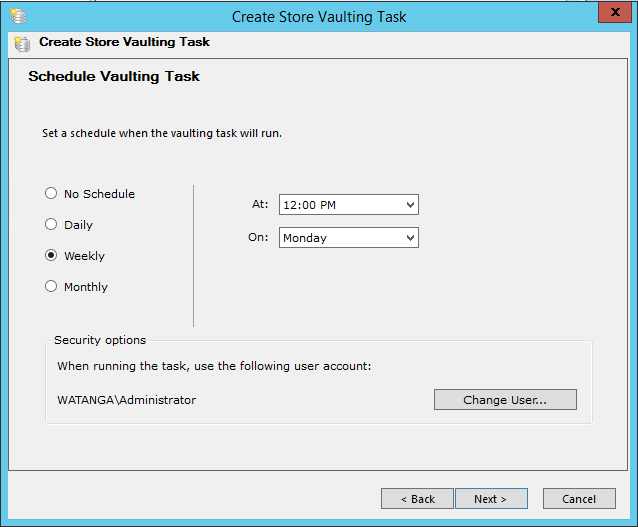Click the 12:00 PM time field
This screenshot has width=638, height=527.
[x=349, y=205]
